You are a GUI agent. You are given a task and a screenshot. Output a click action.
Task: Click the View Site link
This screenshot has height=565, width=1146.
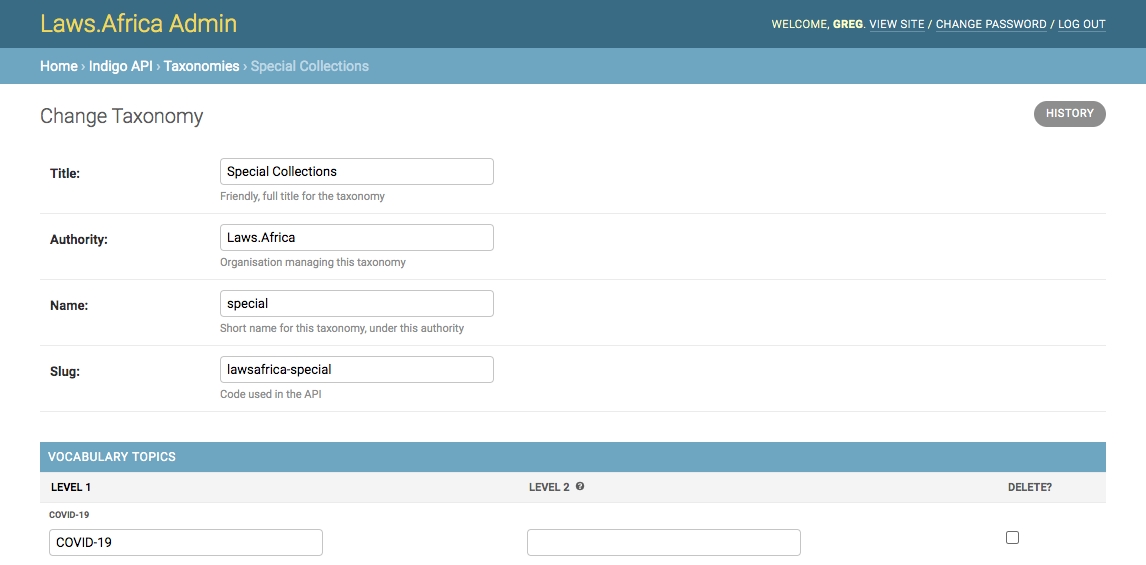click(x=897, y=24)
